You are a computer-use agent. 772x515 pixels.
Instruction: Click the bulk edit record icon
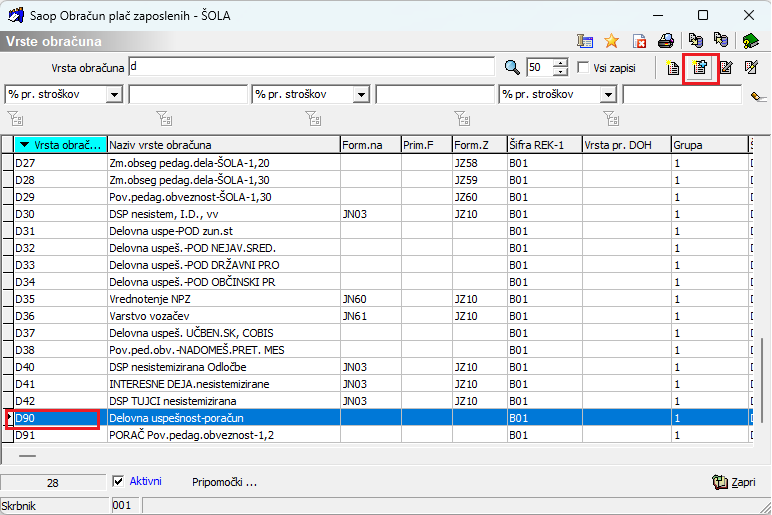pyautogui.click(x=751, y=67)
